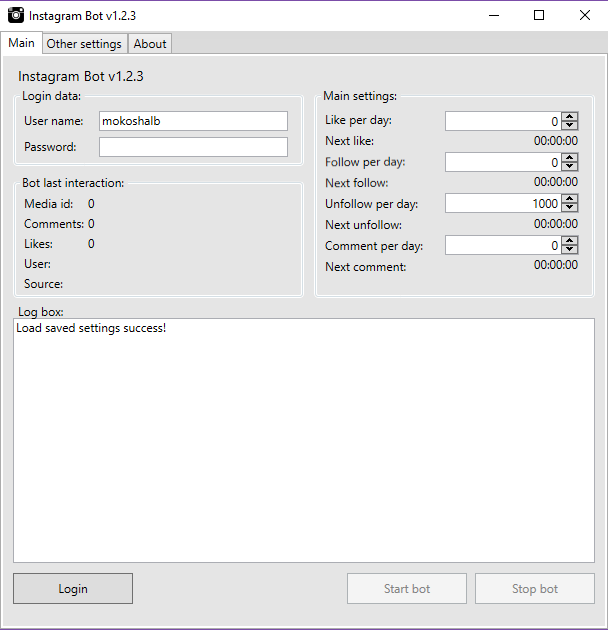Increase Follow per day with up arrow

(570, 158)
